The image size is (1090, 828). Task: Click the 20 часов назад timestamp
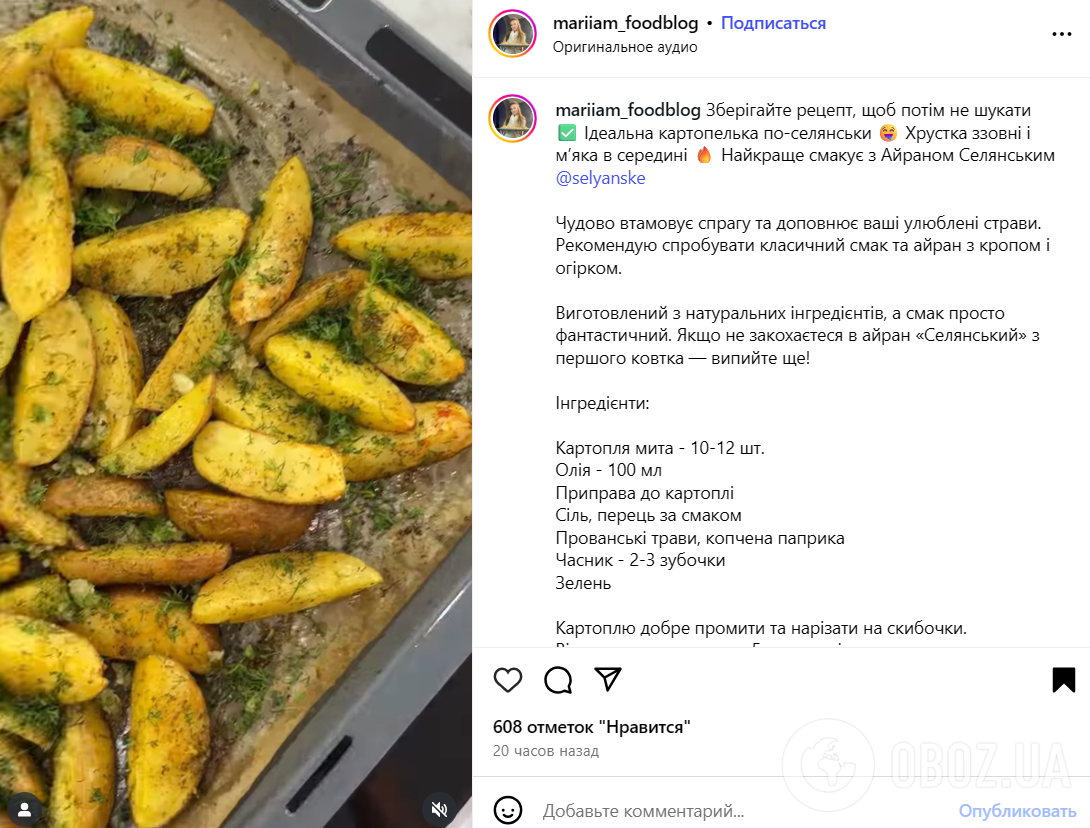click(546, 751)
